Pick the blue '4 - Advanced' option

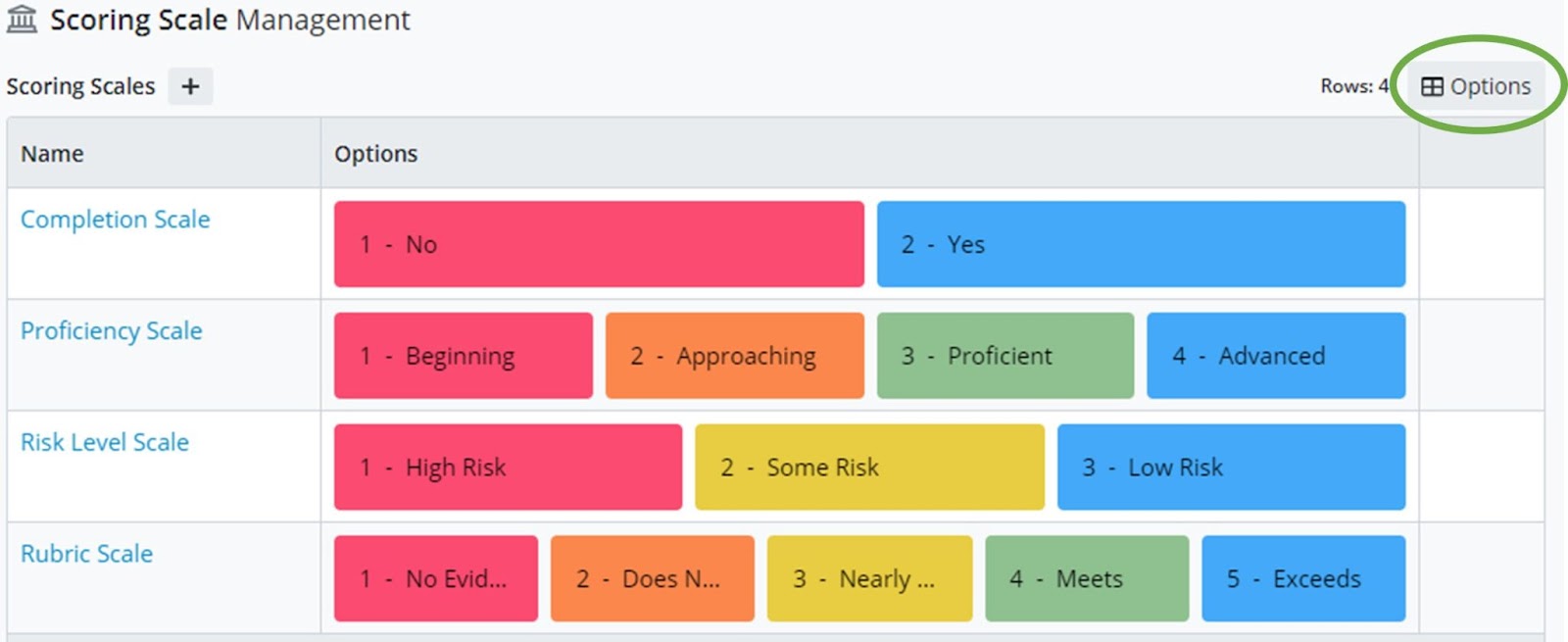pyautogui.click(x=1275, y=356)
